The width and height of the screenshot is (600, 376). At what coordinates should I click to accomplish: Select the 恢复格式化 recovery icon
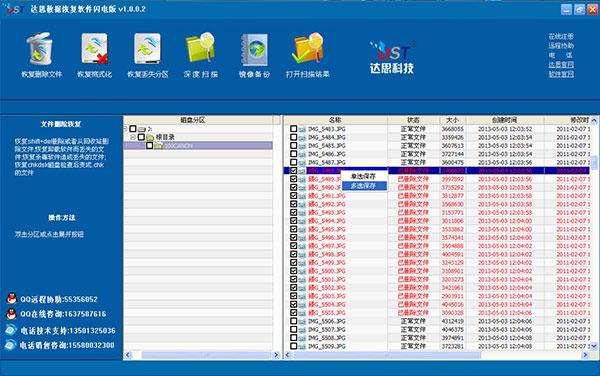[95, 49]
